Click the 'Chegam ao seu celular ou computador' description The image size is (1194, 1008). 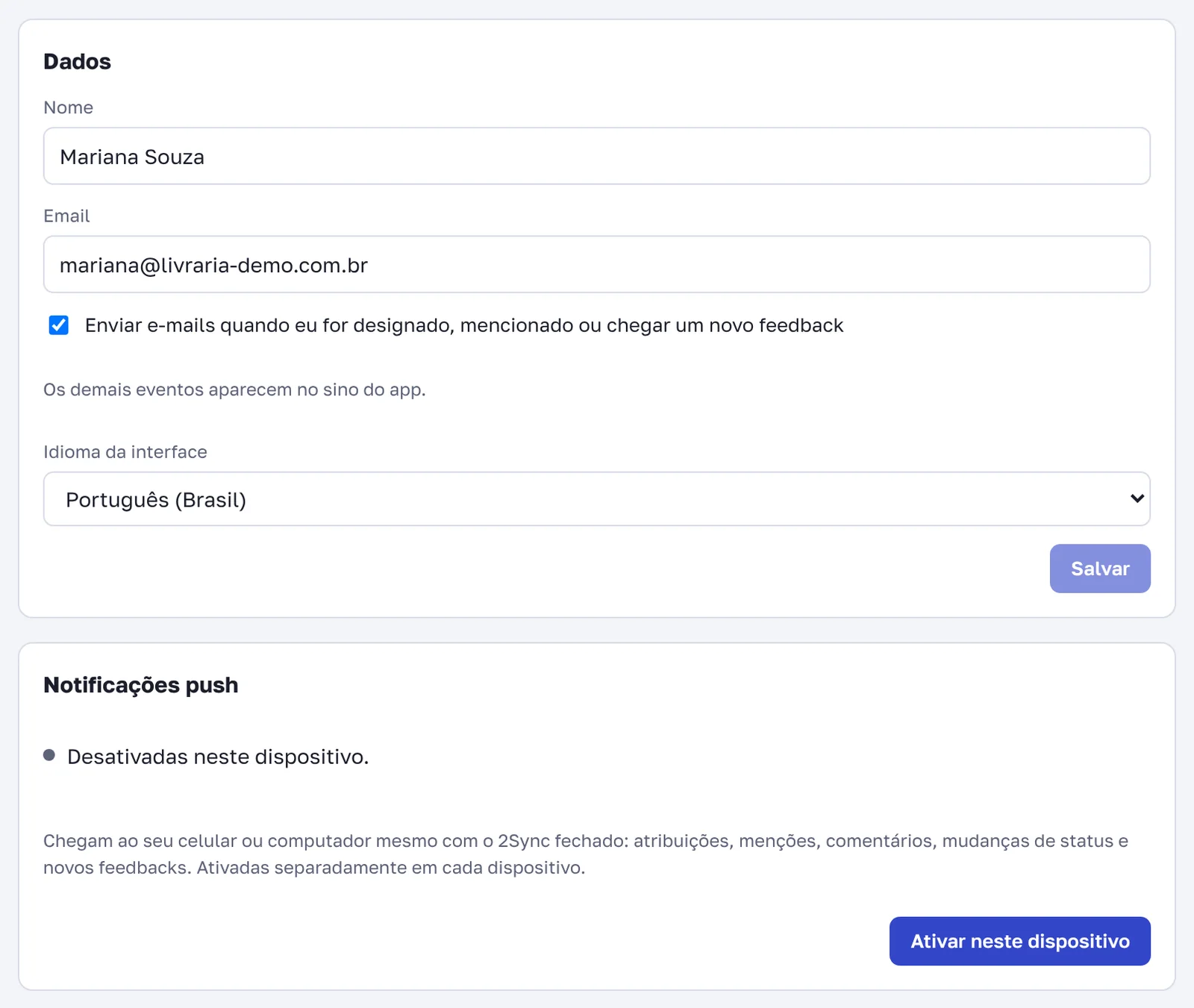point(586,854)
